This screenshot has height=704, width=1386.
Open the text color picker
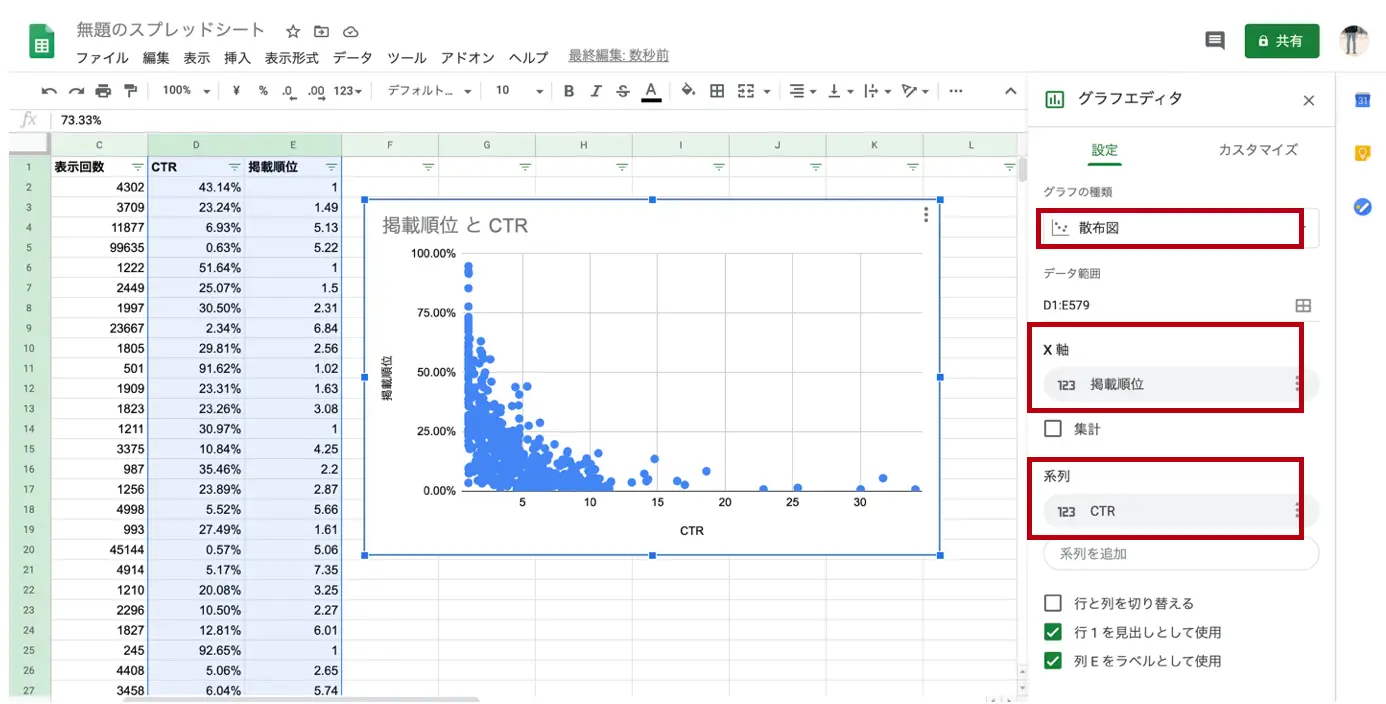pos(651,91)
